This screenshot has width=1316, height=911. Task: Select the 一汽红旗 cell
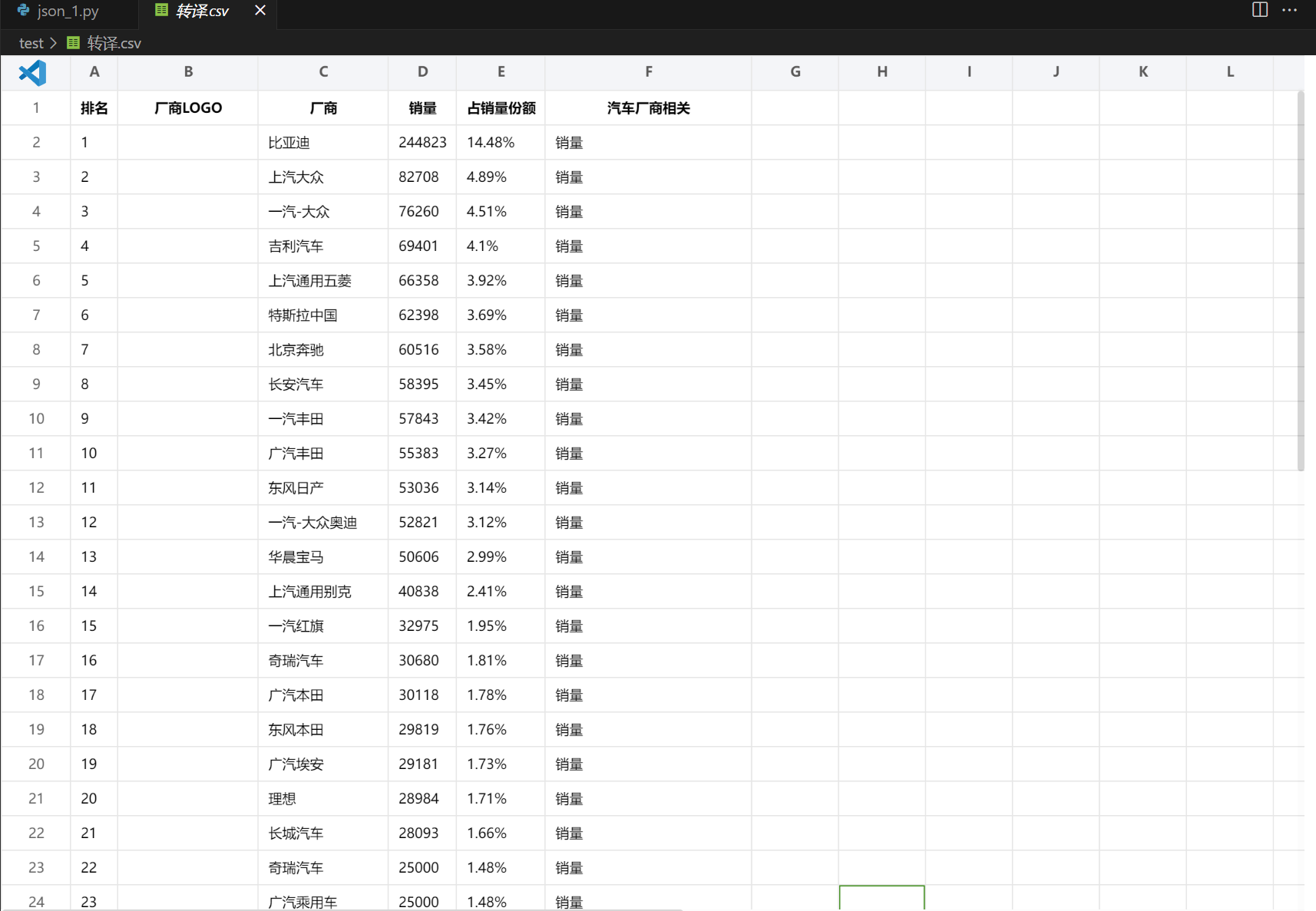[x=323, y=626]
